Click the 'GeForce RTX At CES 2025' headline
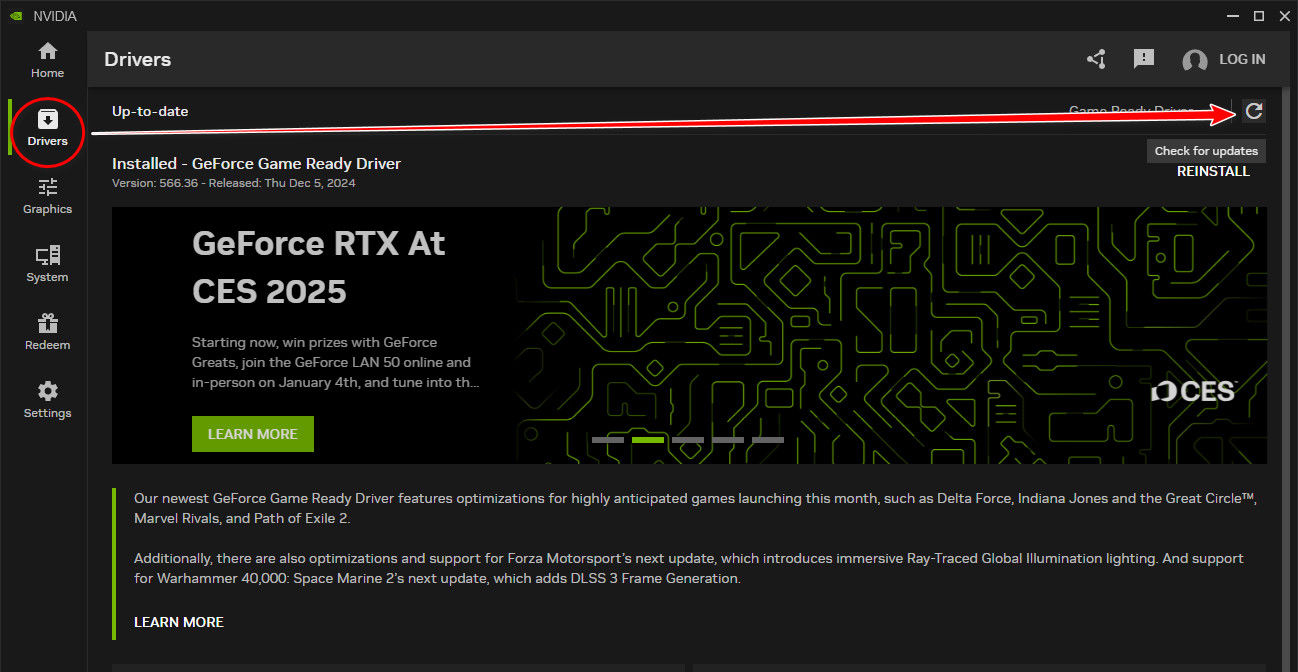 319,267
